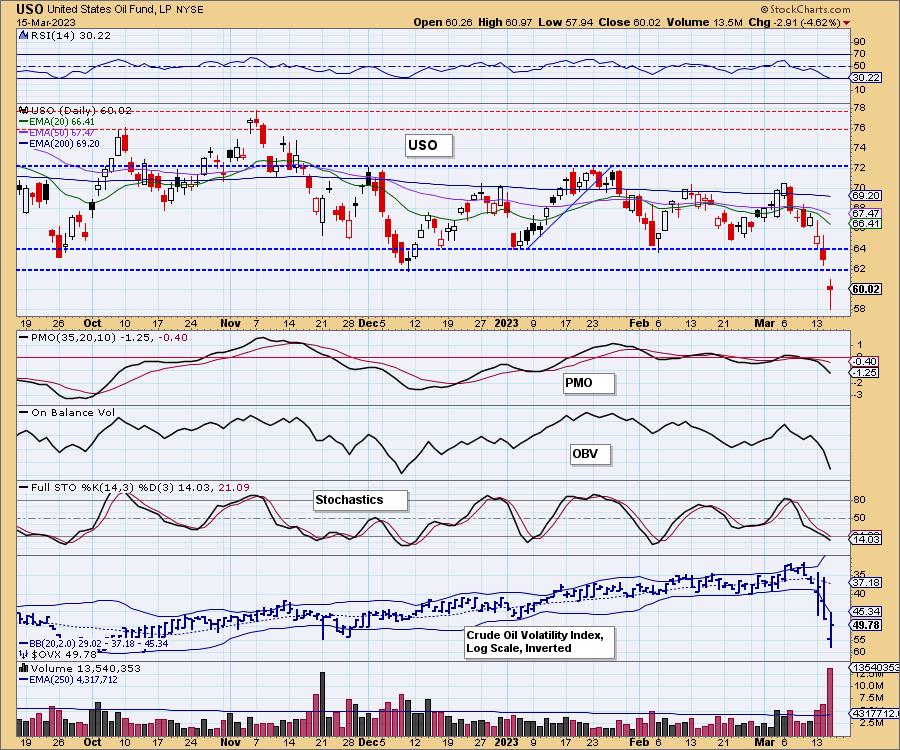Click the 2023 label on the price axis
The width and height of the screenshot is (900, 750).
pos(506,323)
